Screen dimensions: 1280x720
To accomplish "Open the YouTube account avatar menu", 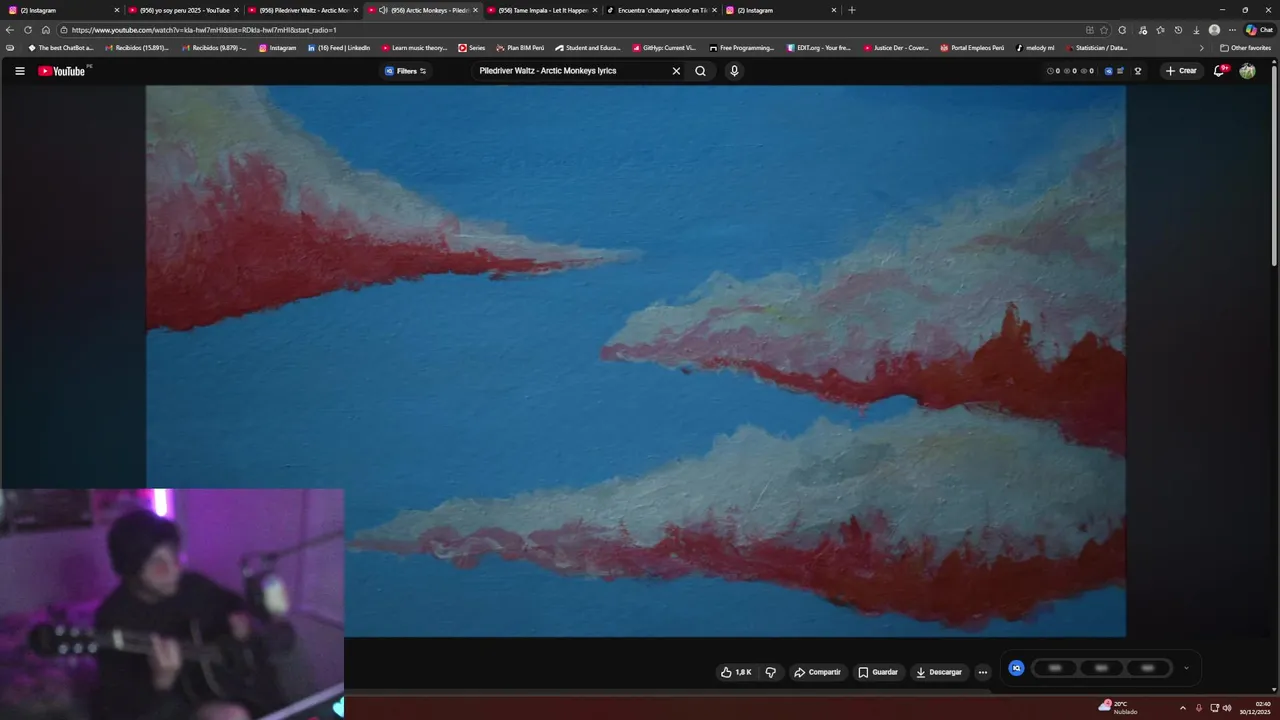I will coord(1247,71).
